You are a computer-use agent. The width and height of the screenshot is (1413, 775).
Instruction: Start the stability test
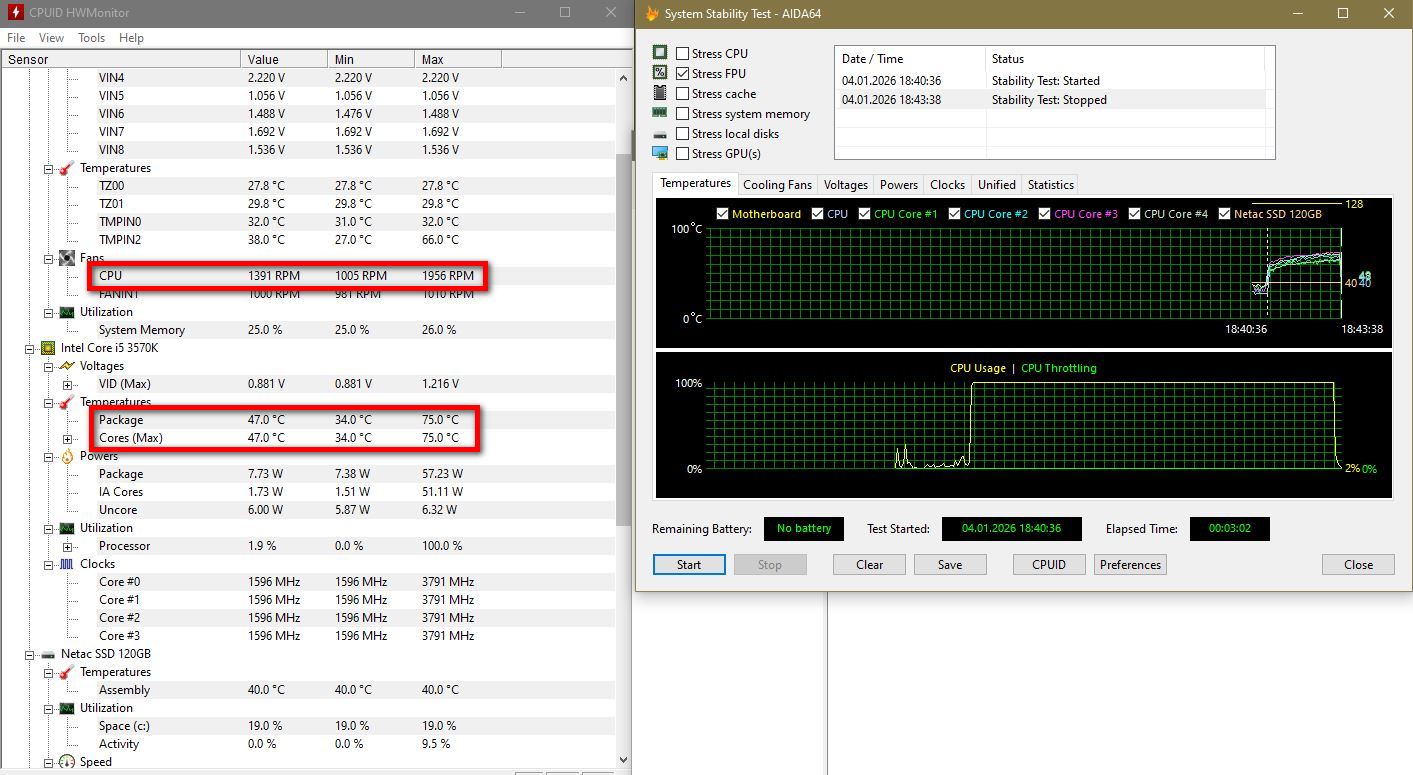689,564
